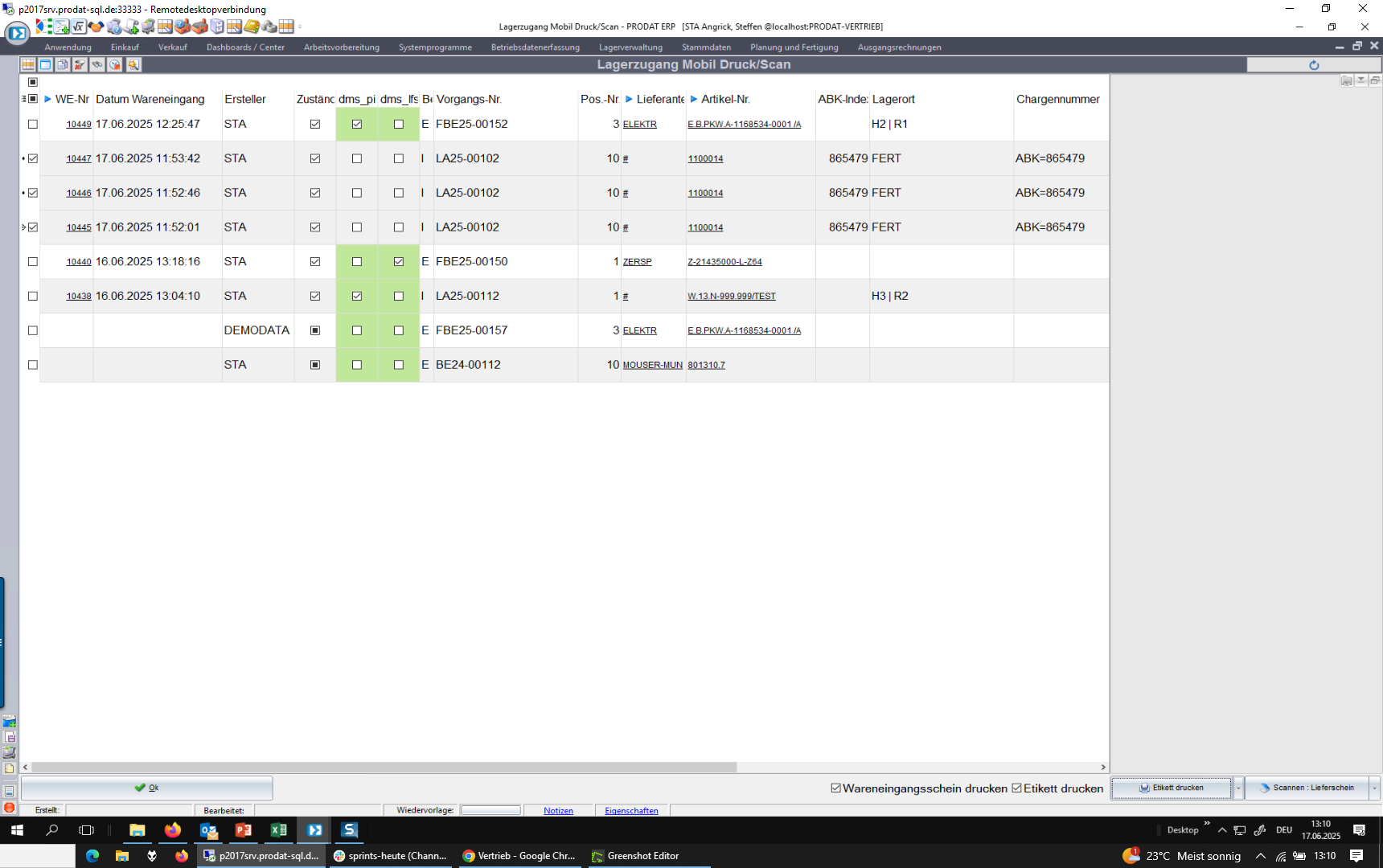Open the dropdown arrow beside Scannen Lieferschein
This screenshot has height=868, width=1383.
click(1374, 788)
